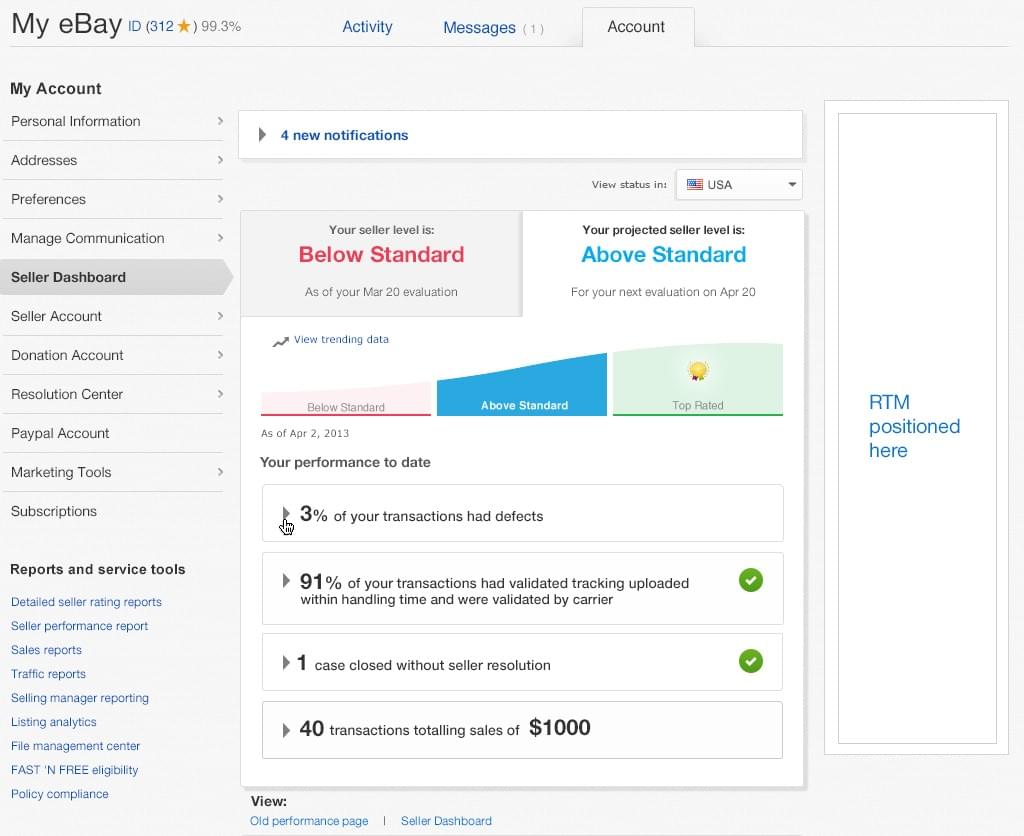Click the Below Standard level bar
1024x836 pixels.
click(x=345, y=399)
